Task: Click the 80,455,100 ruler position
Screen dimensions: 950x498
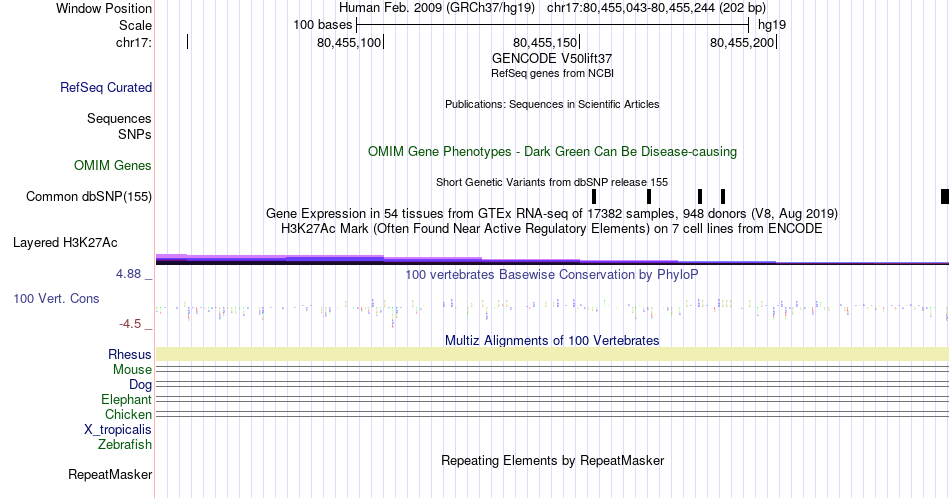Action: click(350, 42)
